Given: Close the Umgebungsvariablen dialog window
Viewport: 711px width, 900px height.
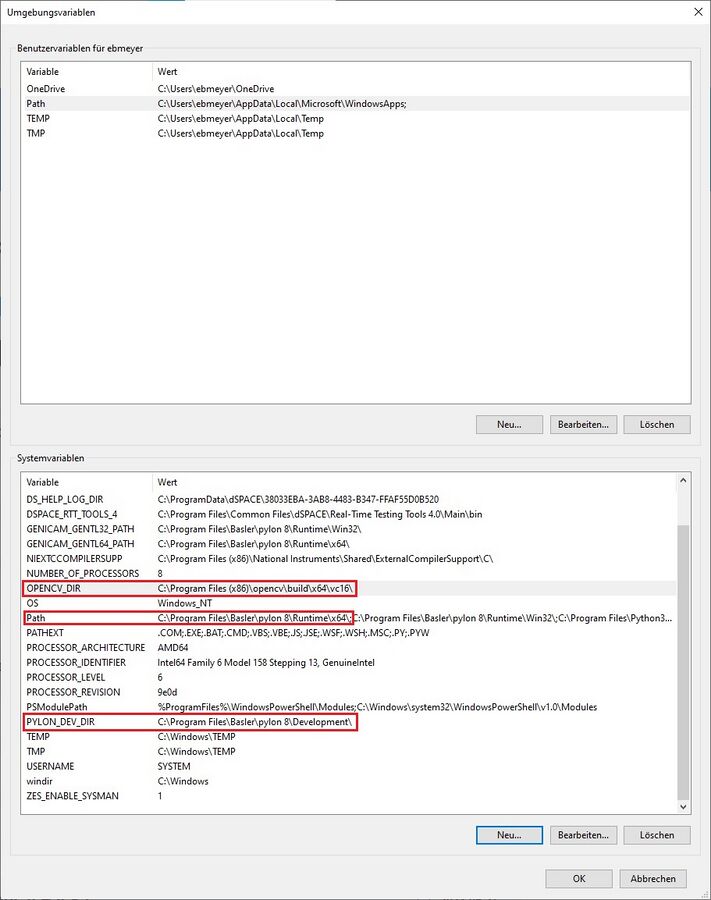Looking at the screenshot, I should 696,12.
